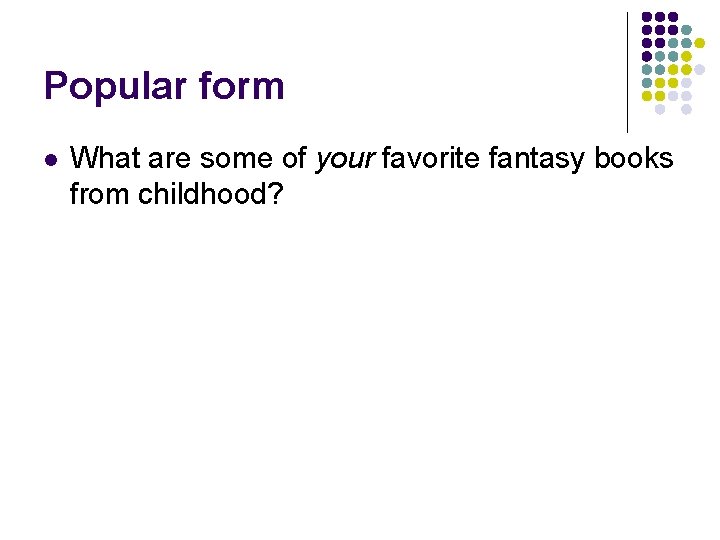Viewport: 720px width, 540px height.
Task: Click the word "What" starting the bullet
Action: coord(105,158)
